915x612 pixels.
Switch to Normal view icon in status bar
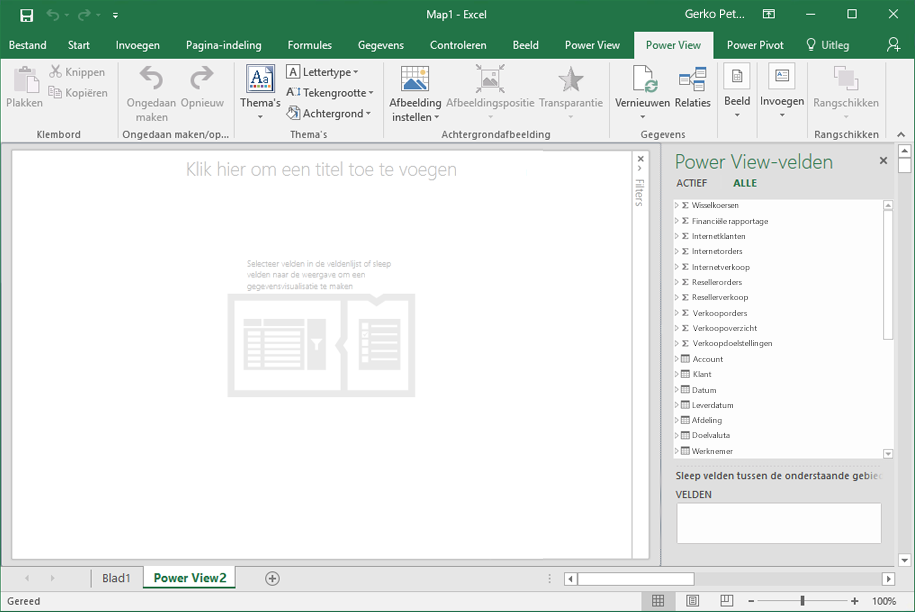click(658, 601)
